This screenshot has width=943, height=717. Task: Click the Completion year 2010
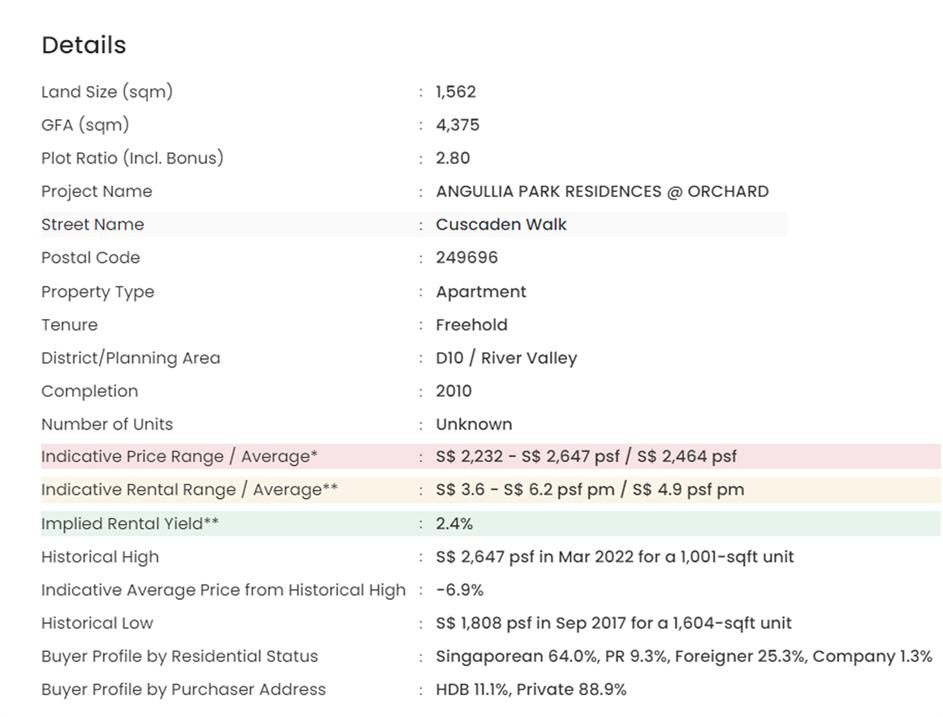click(454, 391)
